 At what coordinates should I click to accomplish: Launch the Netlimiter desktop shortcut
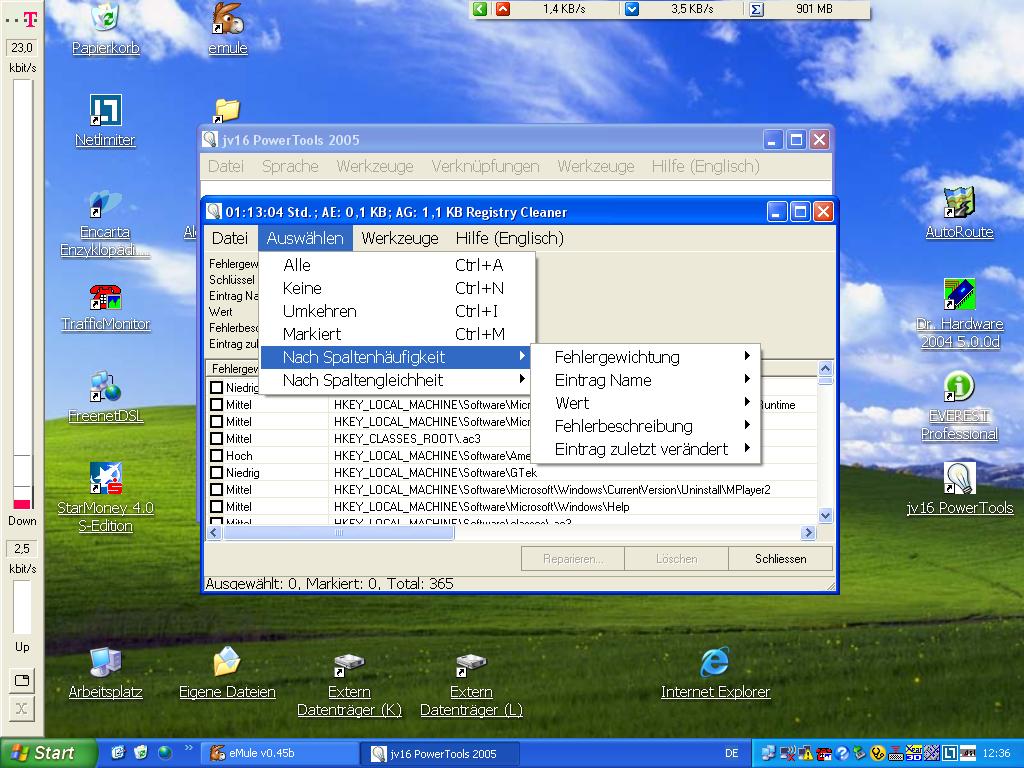pos(105,121)
